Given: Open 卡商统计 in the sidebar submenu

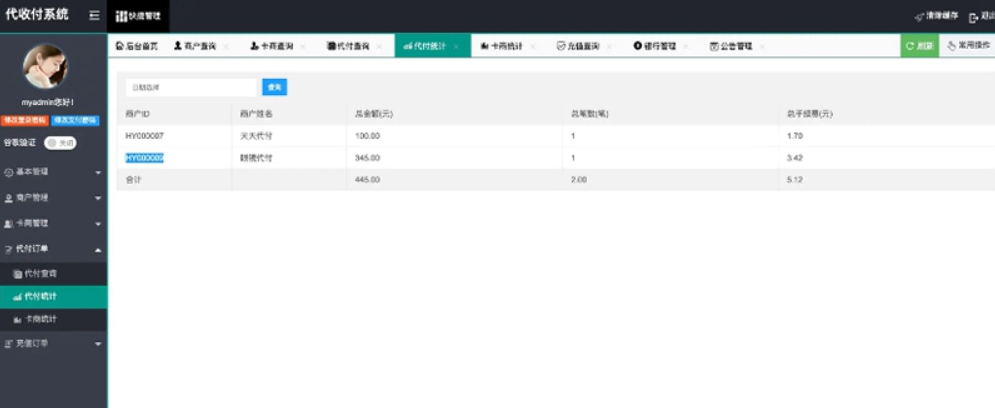Looking at the screenshot, I should pyautogui.click(x=53, y=319).
